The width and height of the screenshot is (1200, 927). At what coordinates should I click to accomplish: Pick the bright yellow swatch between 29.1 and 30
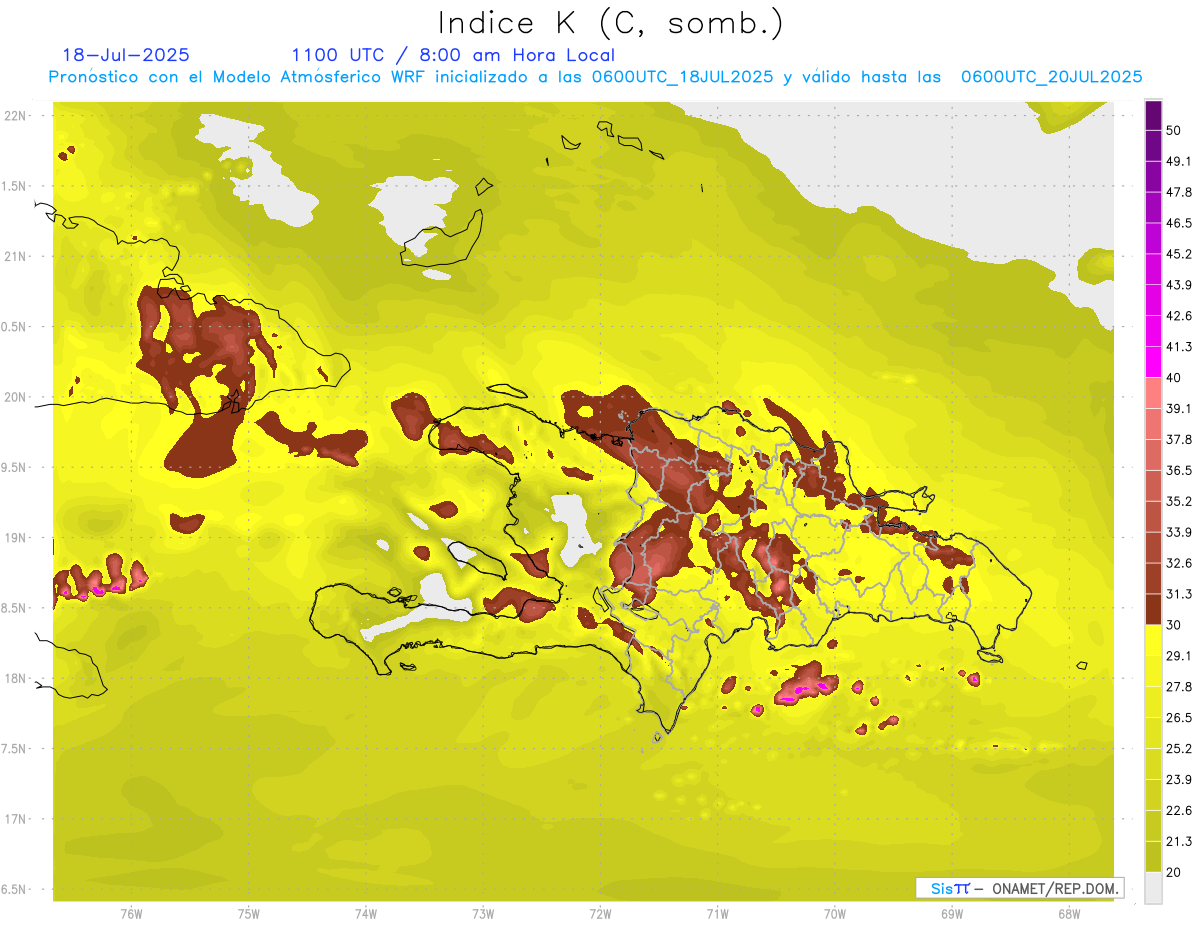[x=1153, y=640]
